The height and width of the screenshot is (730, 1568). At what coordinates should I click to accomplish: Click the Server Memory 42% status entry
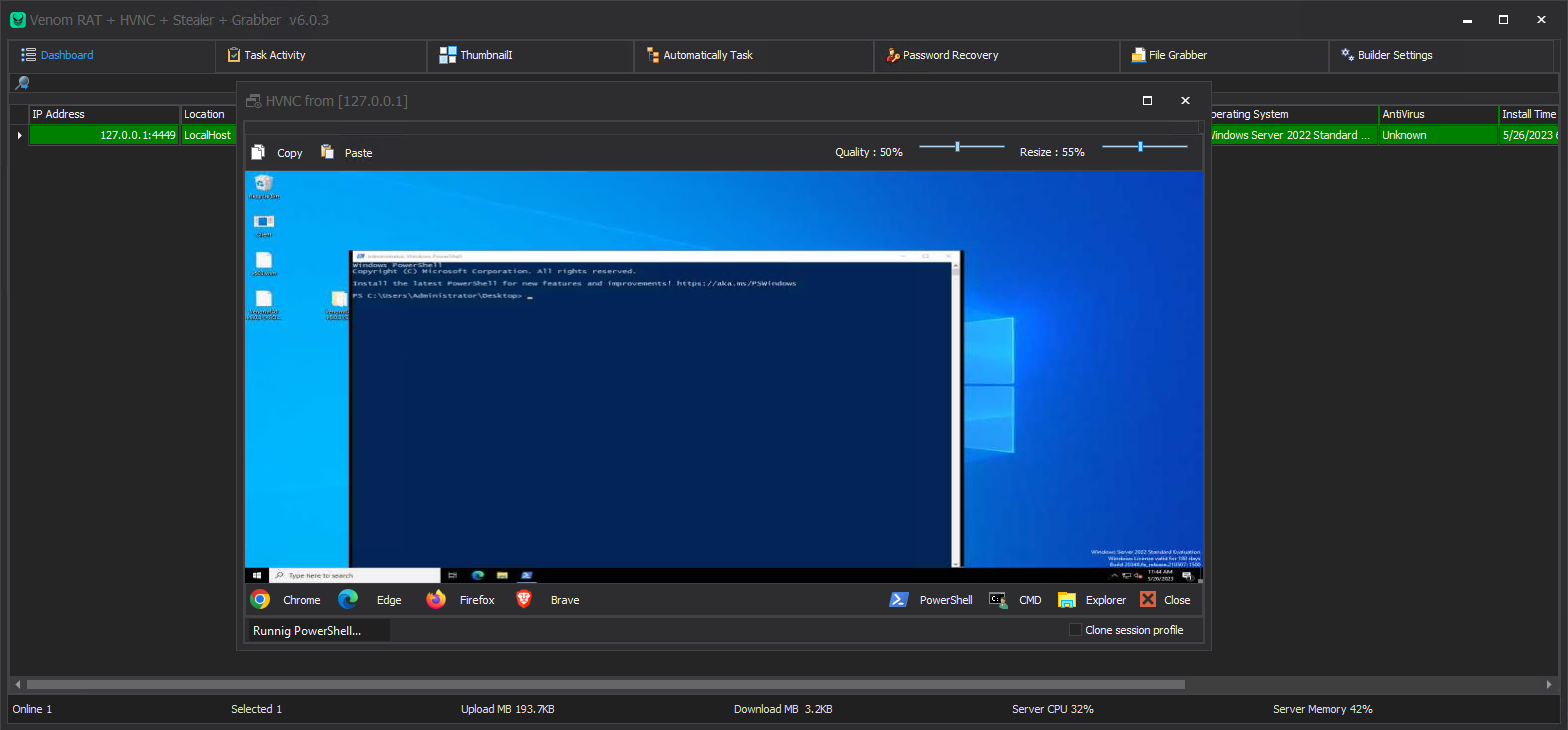coord(1323,709)
